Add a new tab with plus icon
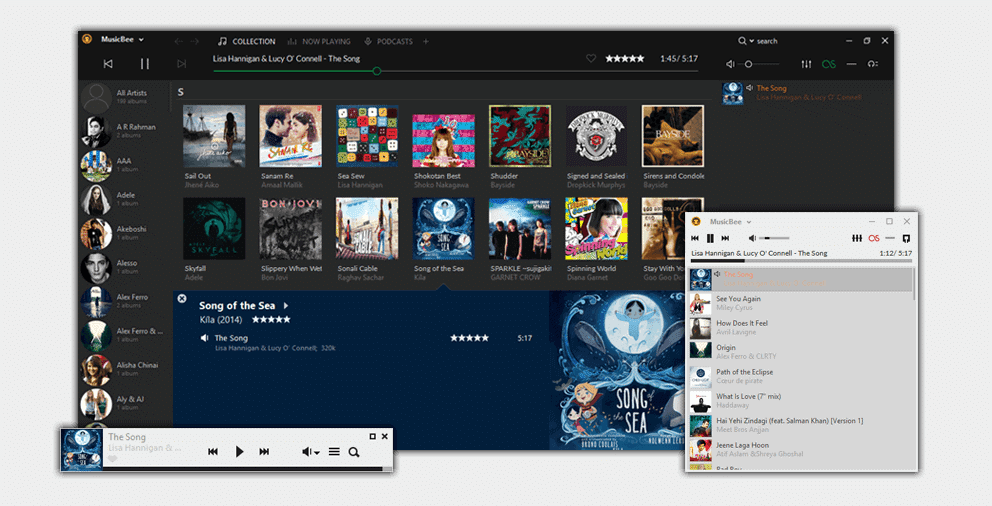 pos(426,41)
